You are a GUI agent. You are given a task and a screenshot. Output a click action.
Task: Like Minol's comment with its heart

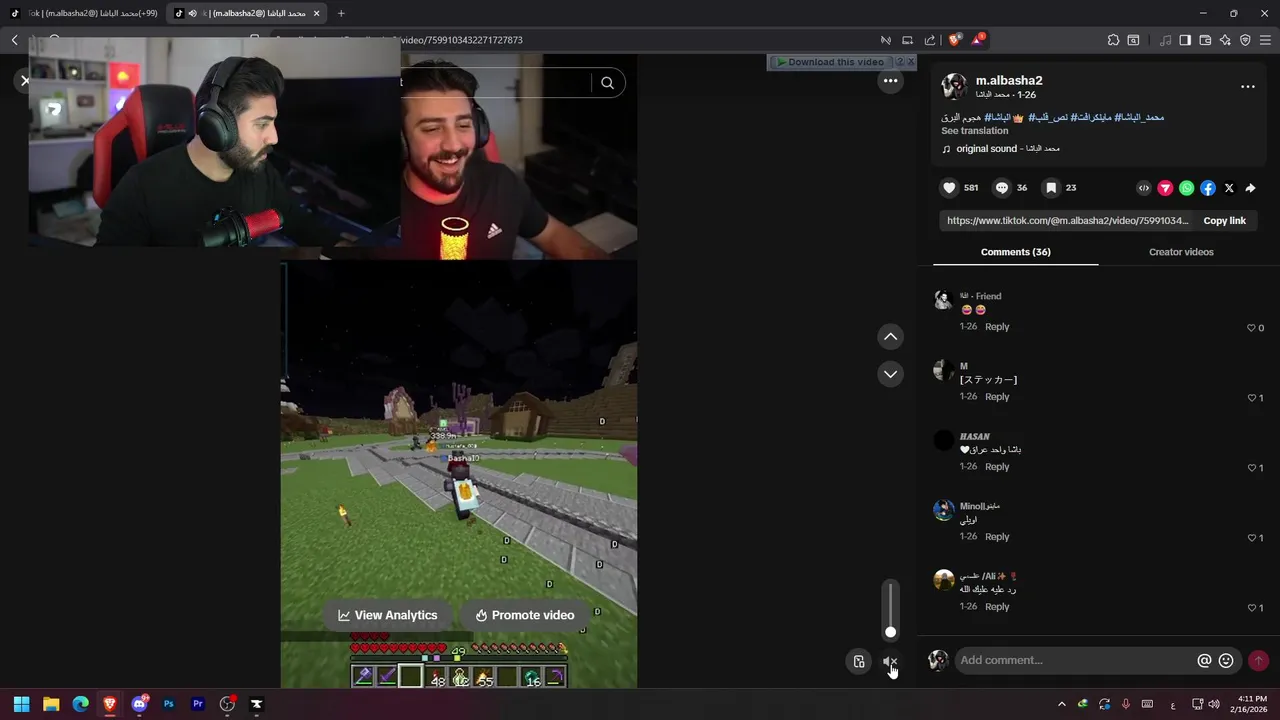1251,538
